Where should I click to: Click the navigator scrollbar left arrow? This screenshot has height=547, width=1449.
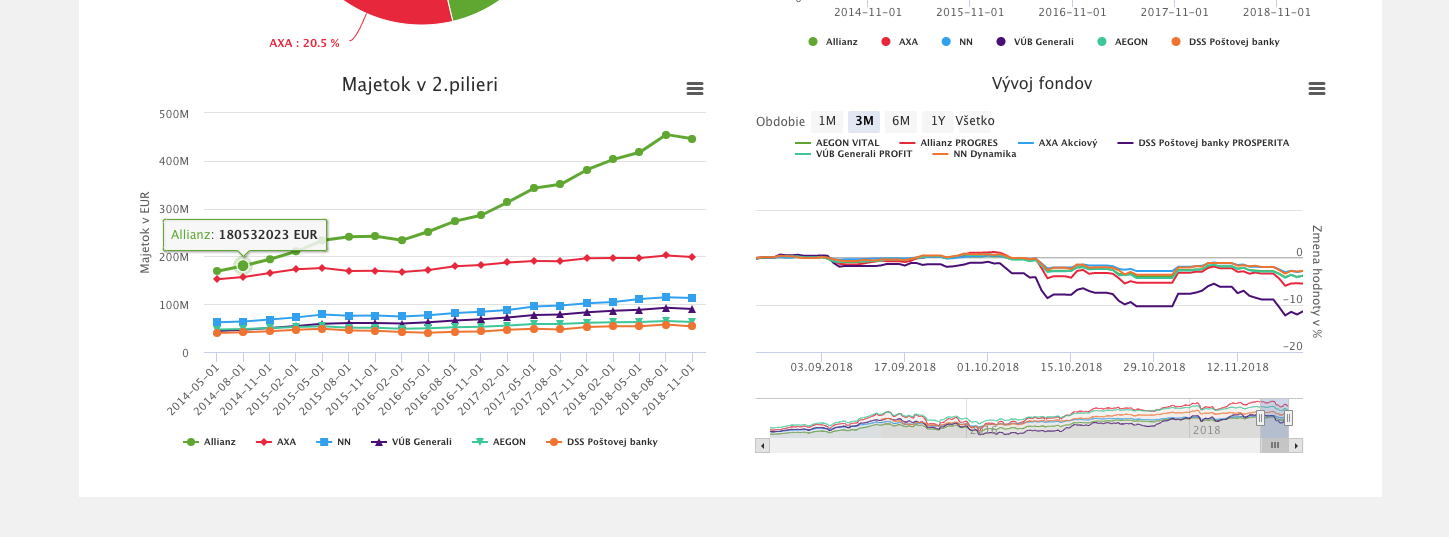click(x=762, y=445)
